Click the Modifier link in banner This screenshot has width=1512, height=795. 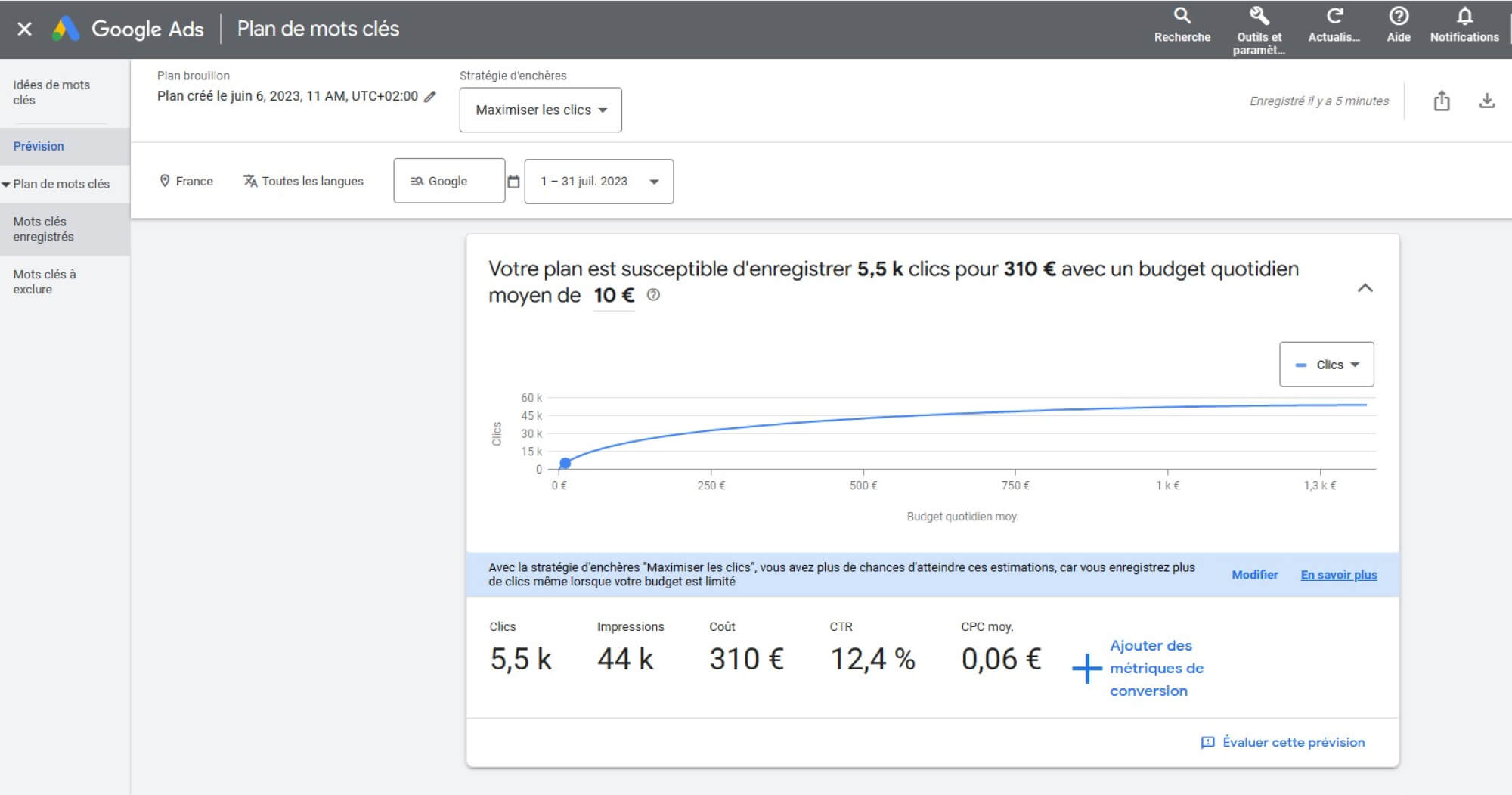(1254, 575)
